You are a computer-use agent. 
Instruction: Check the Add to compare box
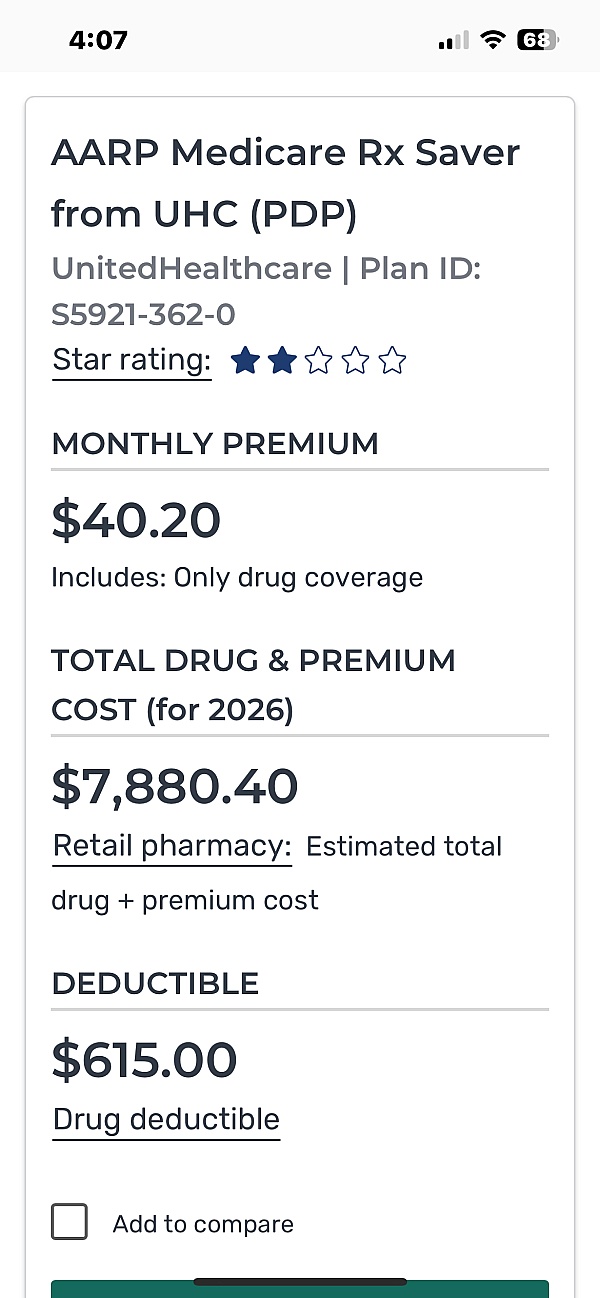click(x=69, y=1222)
